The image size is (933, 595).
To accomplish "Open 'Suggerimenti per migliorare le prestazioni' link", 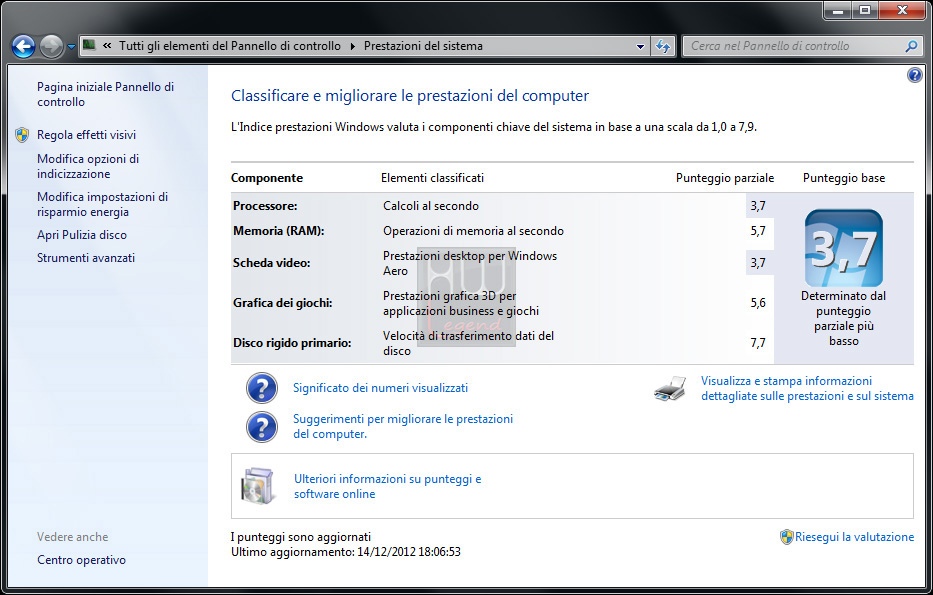I will [x=403, y=426].
